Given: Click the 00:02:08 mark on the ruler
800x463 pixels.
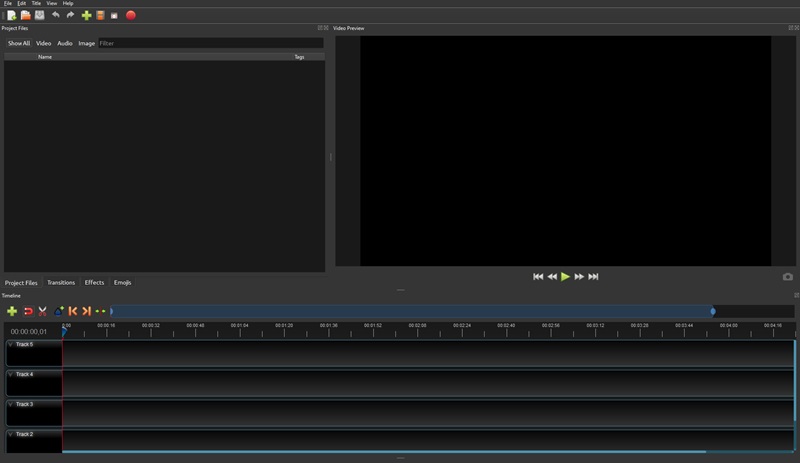Looking at the screenshot, I should click(417, 325).
